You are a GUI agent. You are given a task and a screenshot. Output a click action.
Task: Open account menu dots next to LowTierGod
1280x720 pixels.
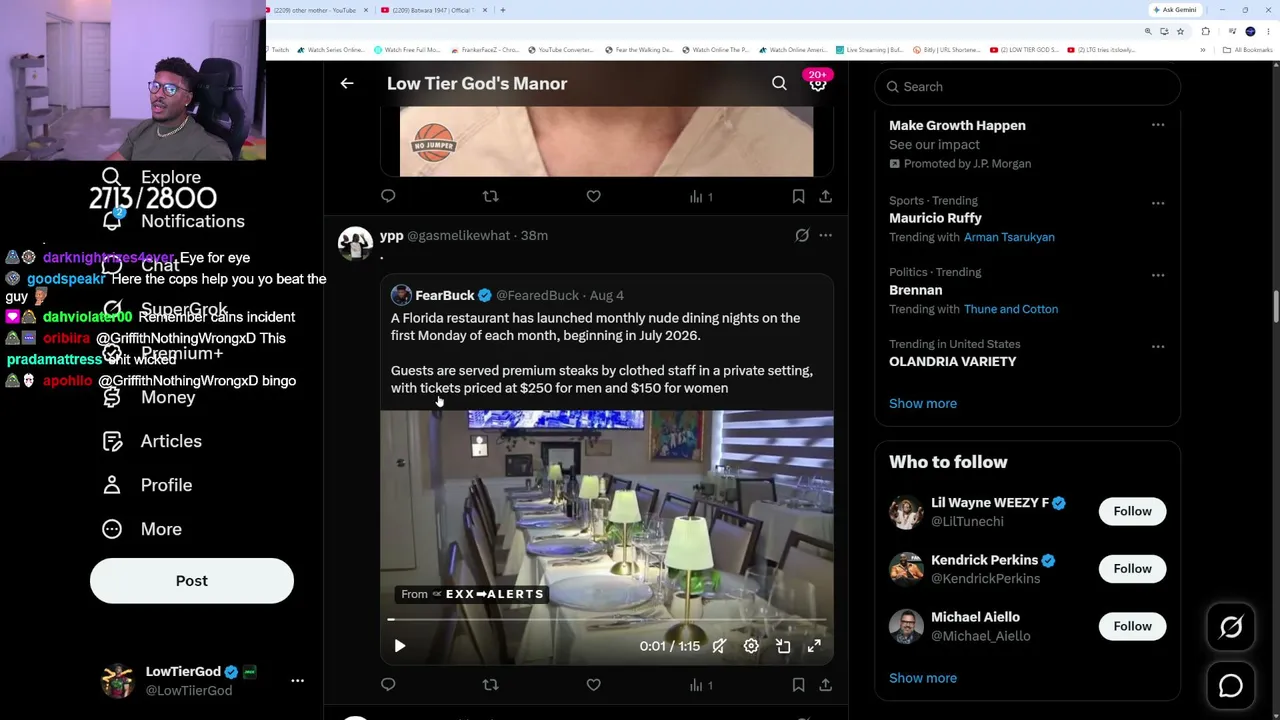coord(297,681)
